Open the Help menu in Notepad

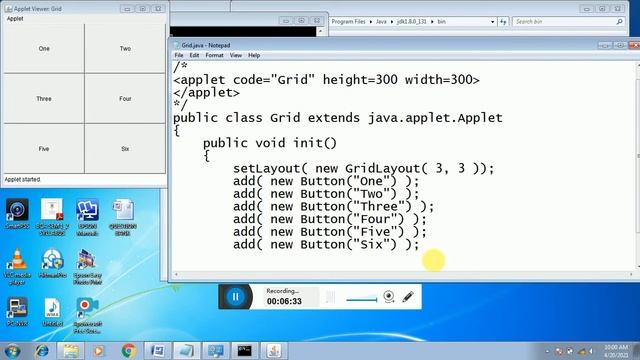coord(254,55)
